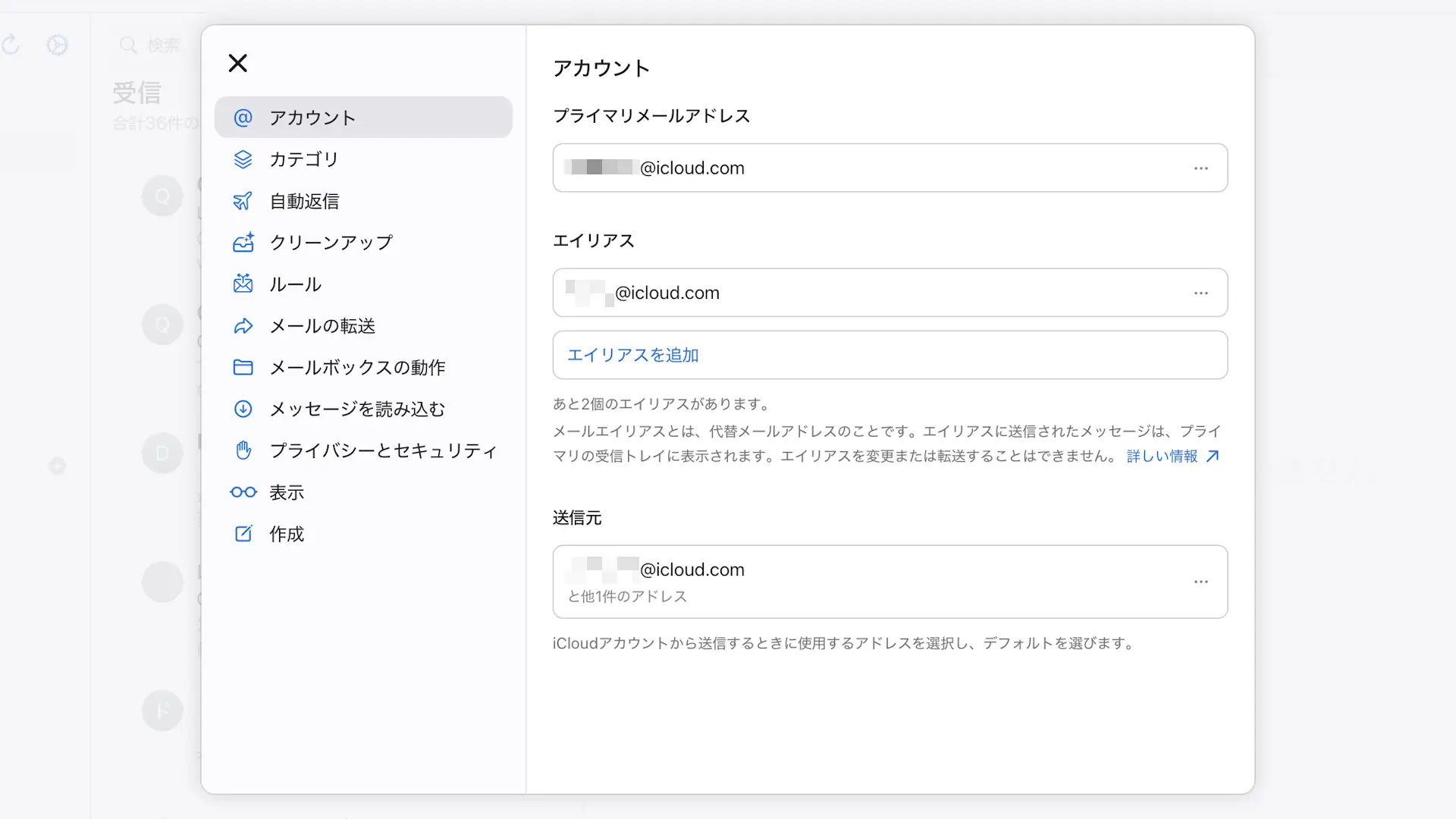Screen dimensions: 1456x819
Task: Select the Privacy and Security menu label
Action: click(383, 450)
